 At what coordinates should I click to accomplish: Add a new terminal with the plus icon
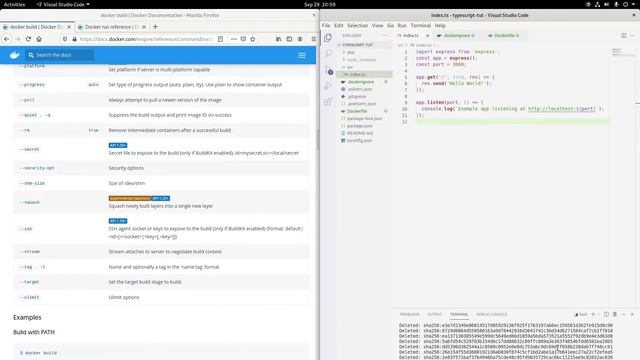(593, 314)
